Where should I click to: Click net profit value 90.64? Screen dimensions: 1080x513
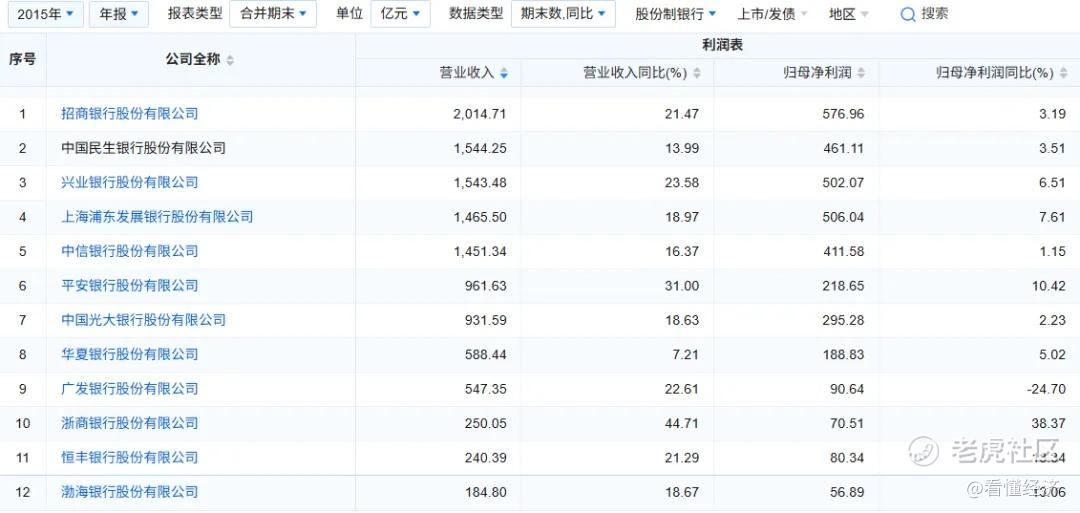847,389
